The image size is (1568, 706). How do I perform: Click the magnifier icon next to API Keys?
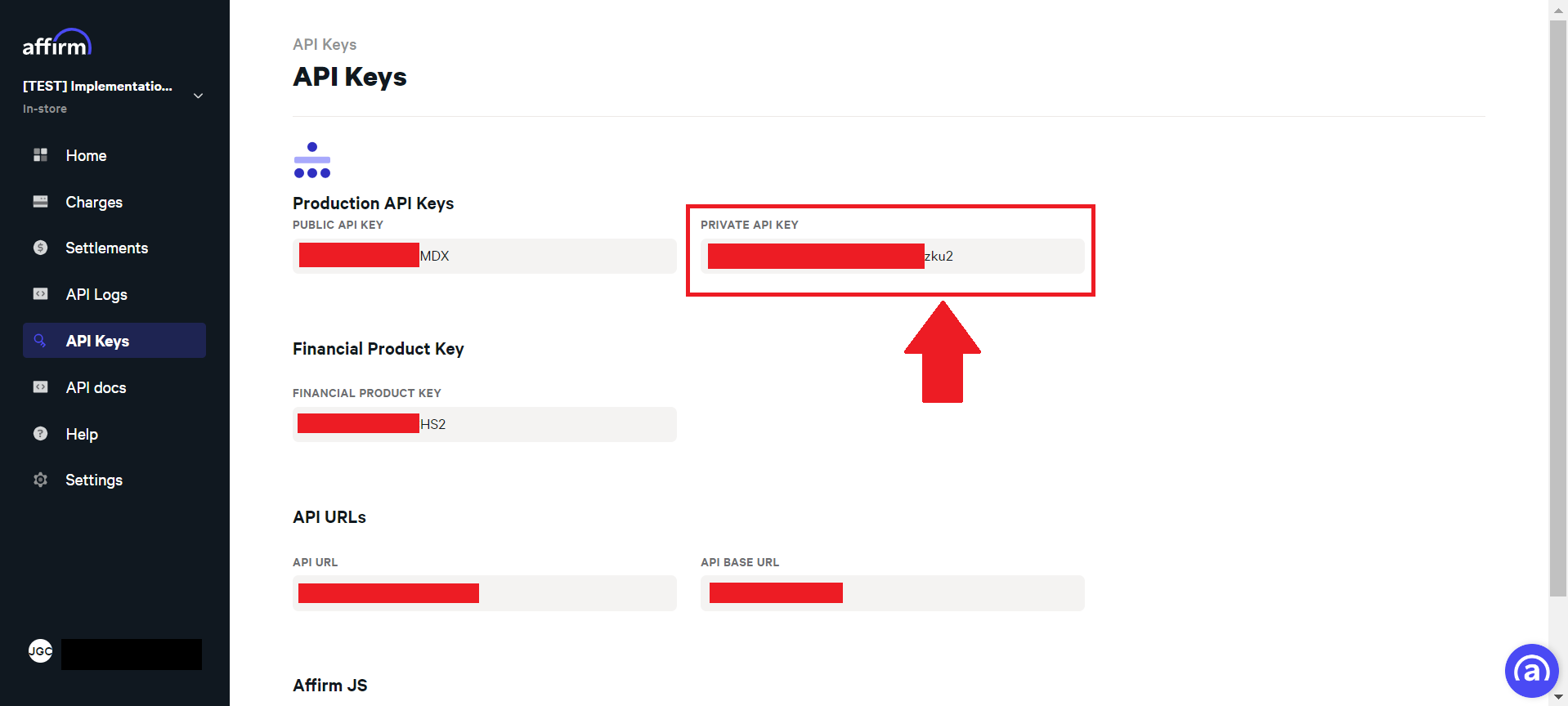point(39,340)
